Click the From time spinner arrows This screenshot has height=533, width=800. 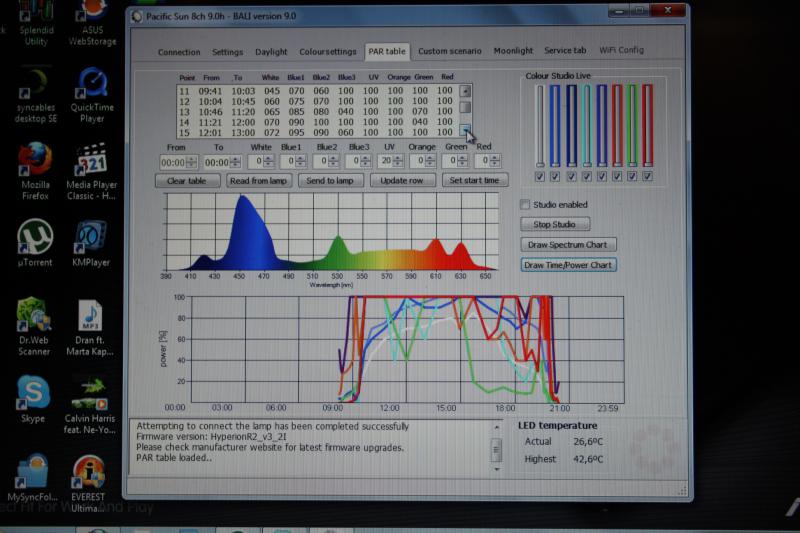point(191,161)
